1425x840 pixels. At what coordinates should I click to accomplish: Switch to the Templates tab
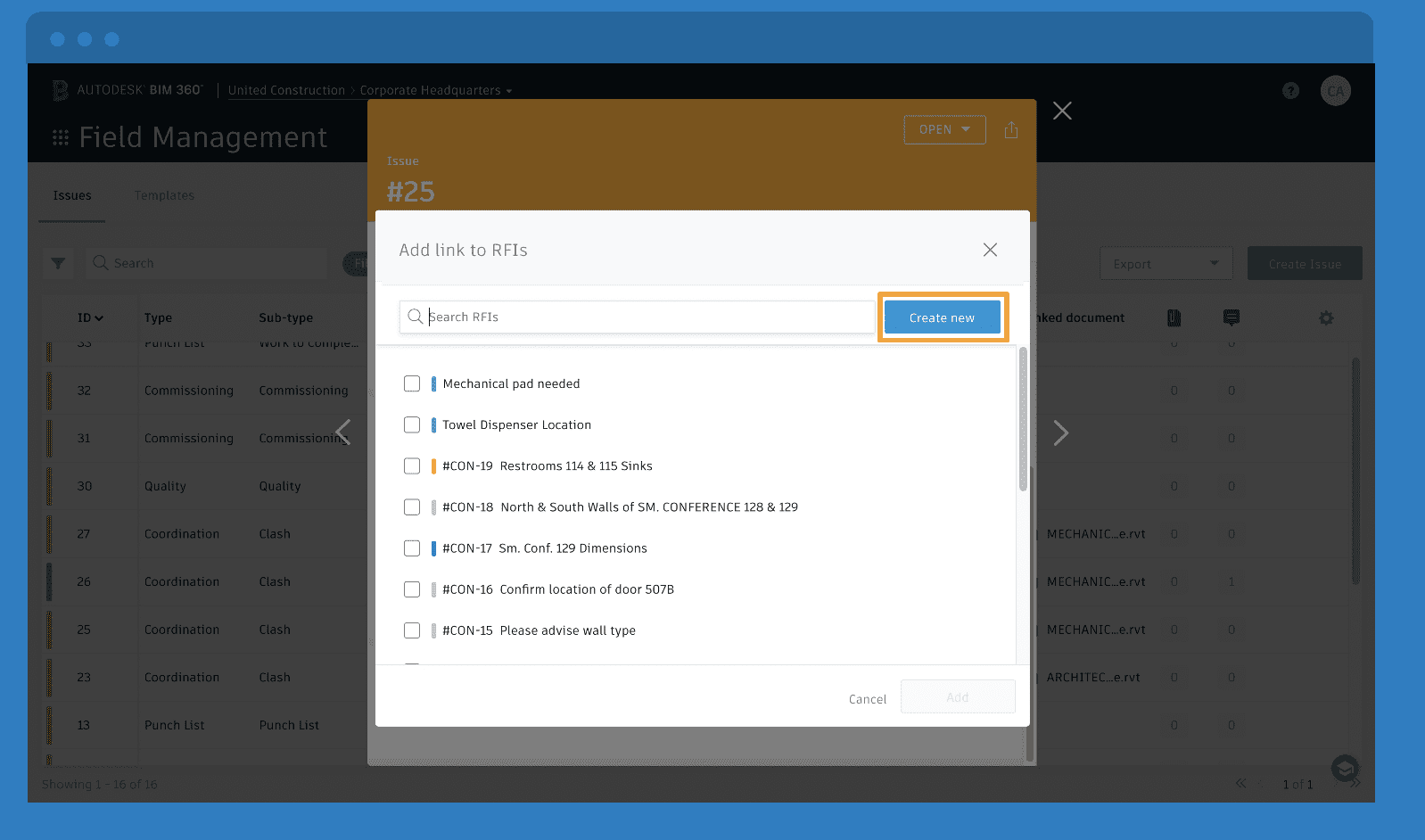click(164, 195)
